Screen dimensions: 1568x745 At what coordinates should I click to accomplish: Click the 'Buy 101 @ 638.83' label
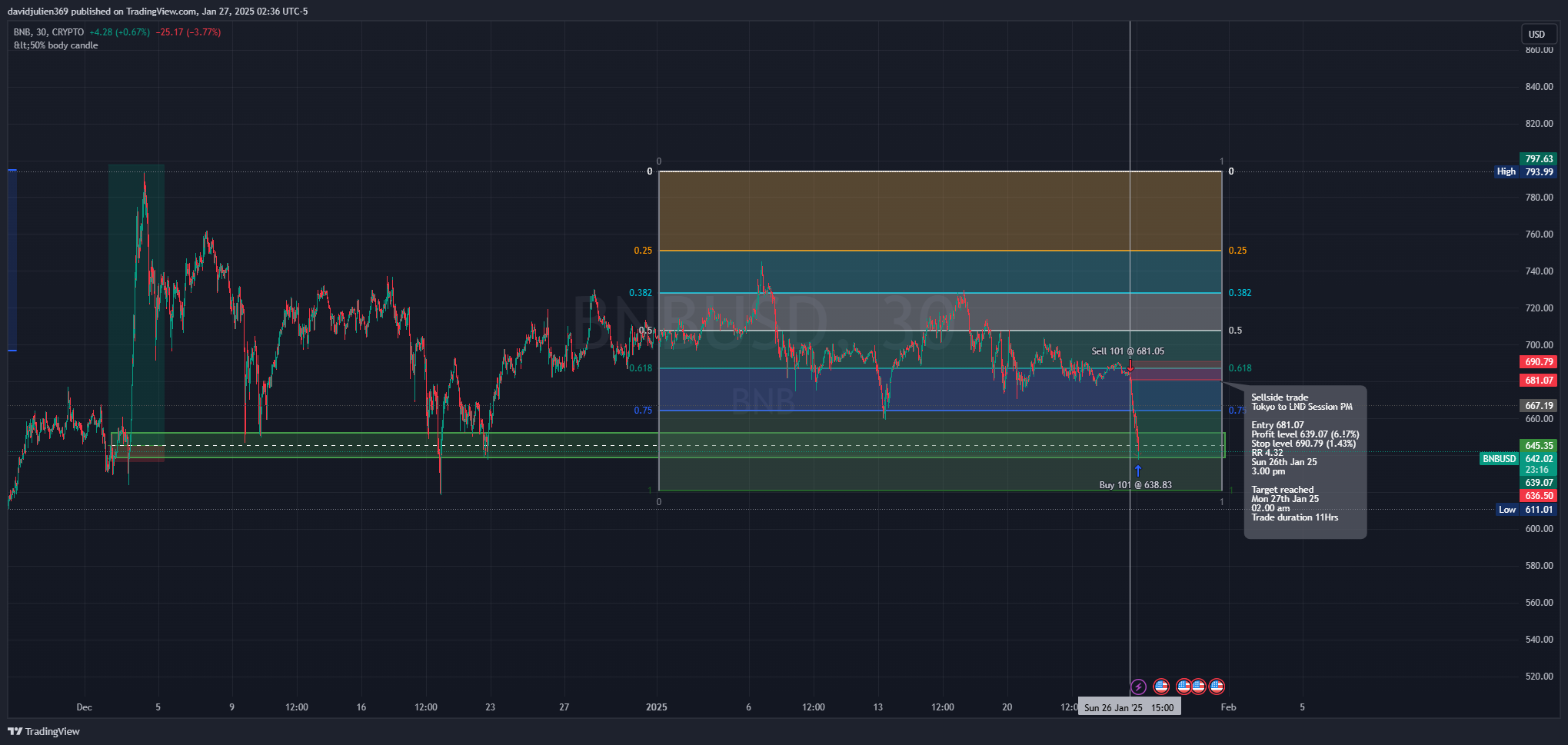tap(1135, 485)
